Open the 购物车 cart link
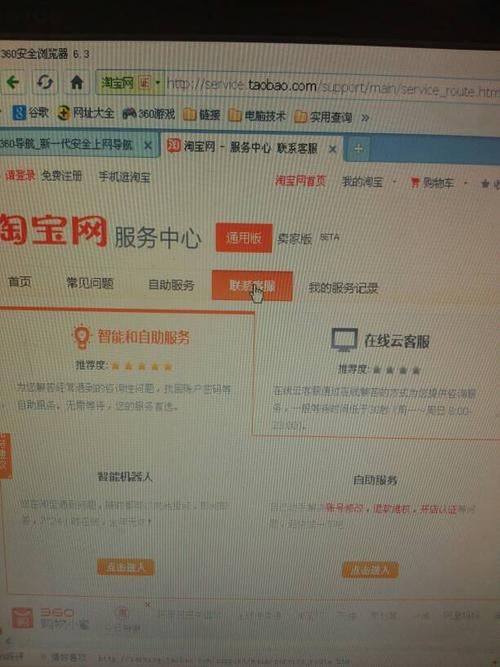Screen dimensions: 500x667 coord(433,183)
